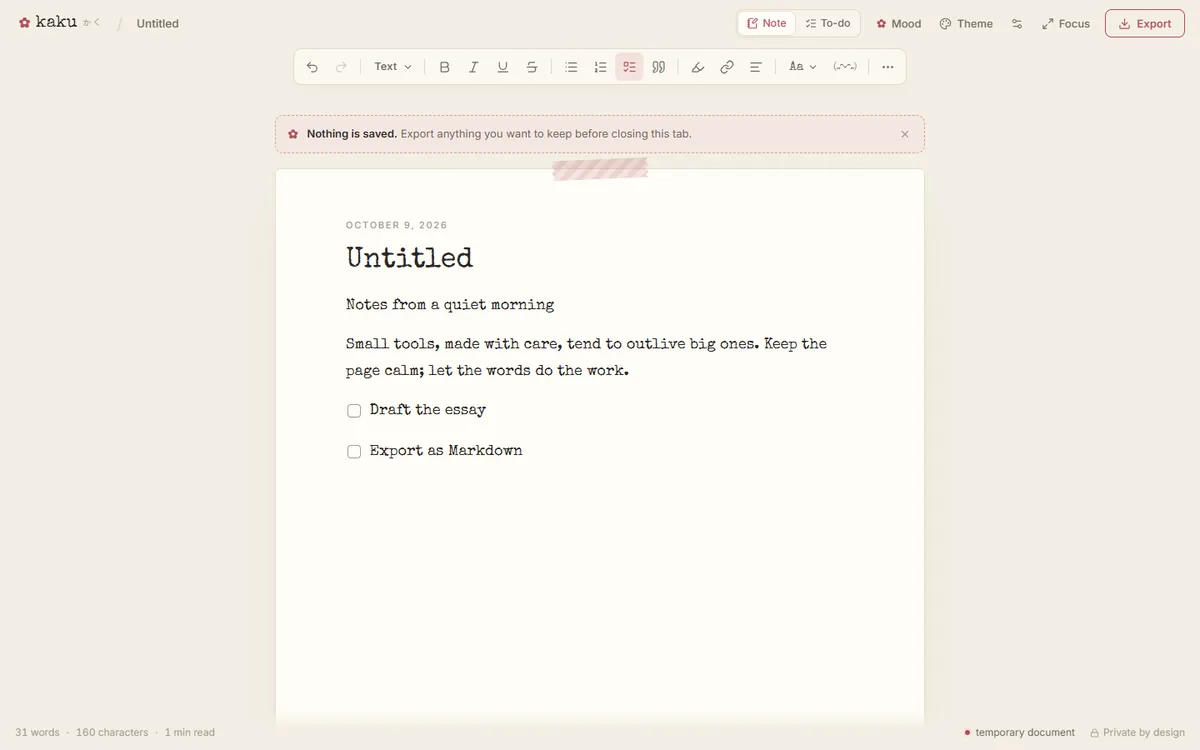This screenshot has width=1200, height=750.
Task: Click the Export button
Action: 1145,23
